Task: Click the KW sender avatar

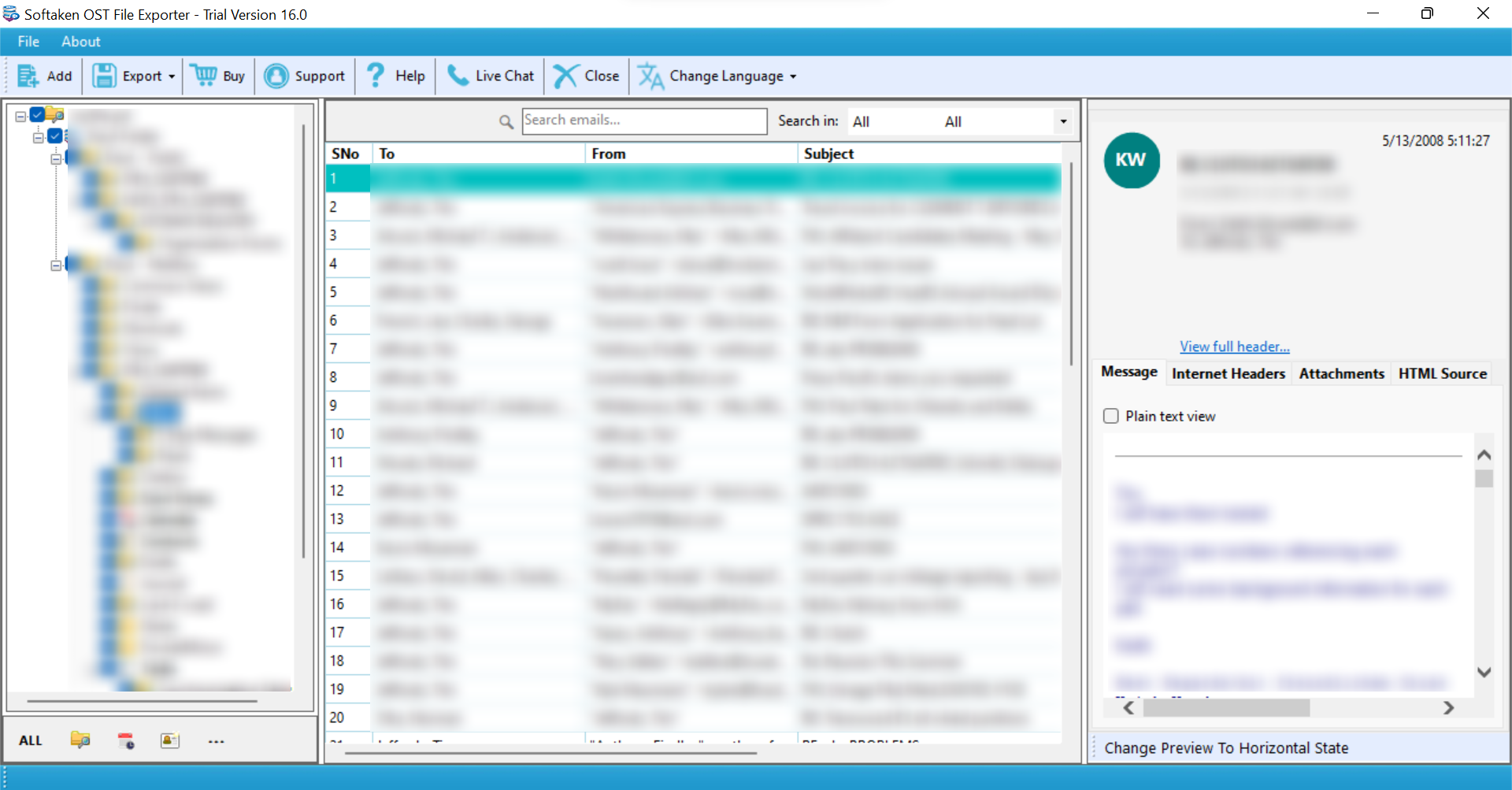Action: tap(1132, 160)
